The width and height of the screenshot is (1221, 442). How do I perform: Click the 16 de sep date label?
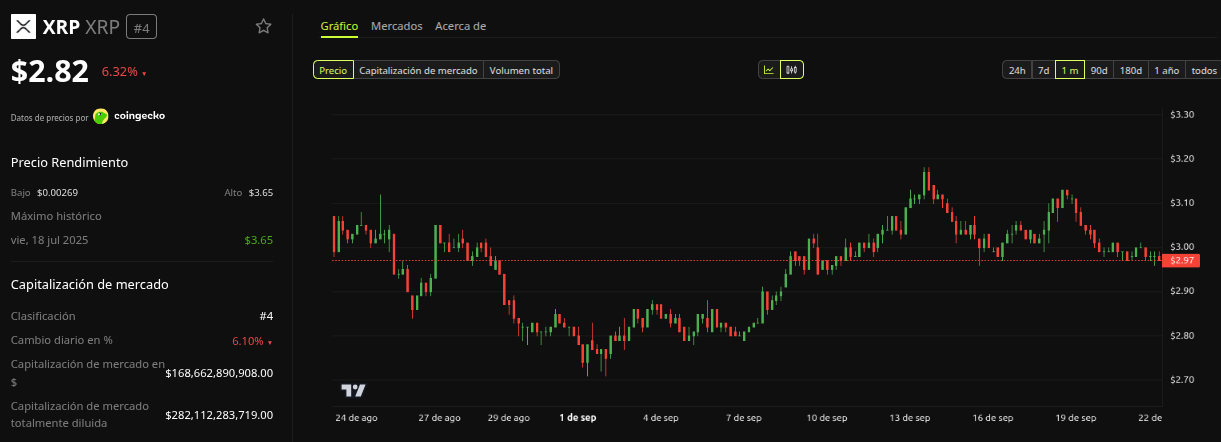[993, 417]
